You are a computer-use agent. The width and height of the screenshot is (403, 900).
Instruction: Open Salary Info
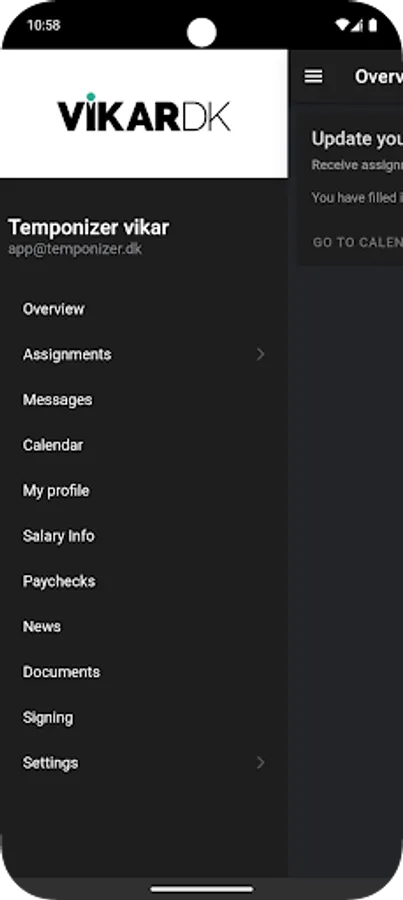click(x=59, y=536)
